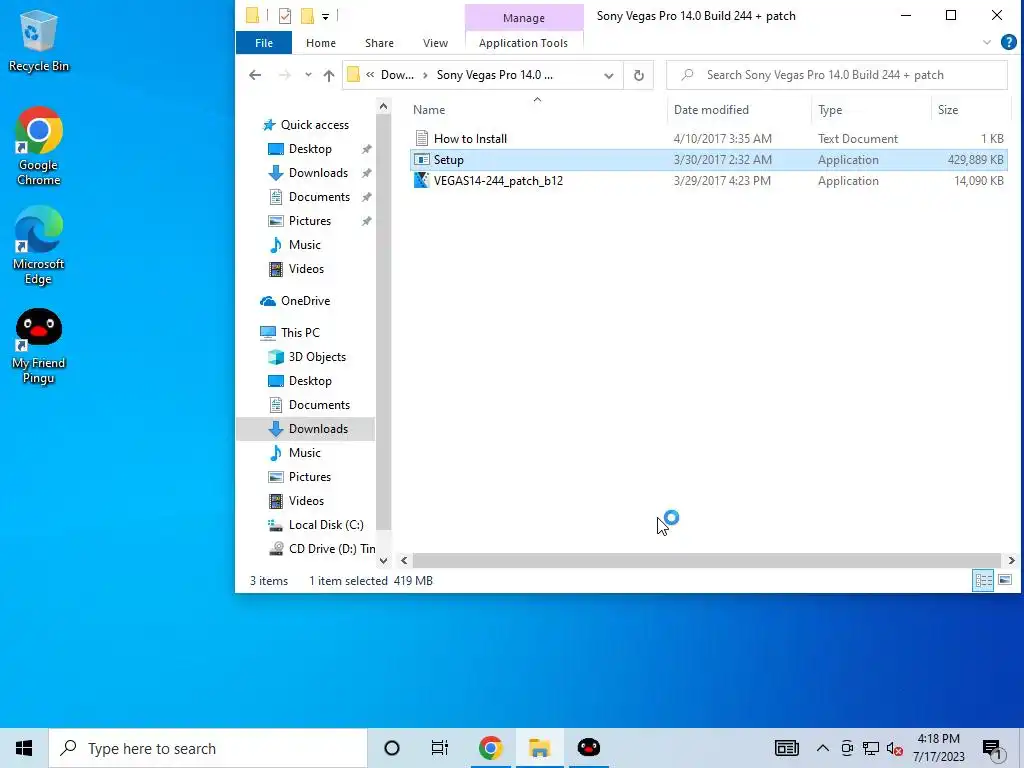Click navigation pane scroll down arrow
The image size is (1024, 768).
[x=383, y=560]
